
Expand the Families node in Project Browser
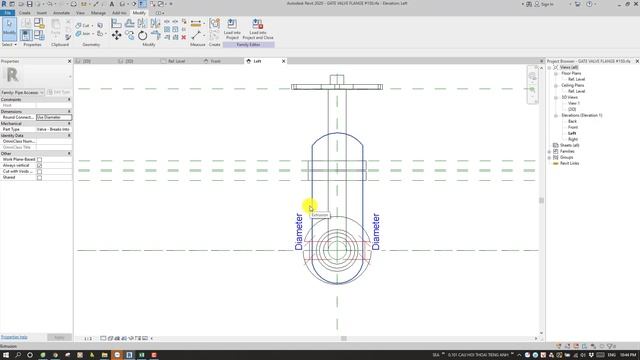click(549, 151)
